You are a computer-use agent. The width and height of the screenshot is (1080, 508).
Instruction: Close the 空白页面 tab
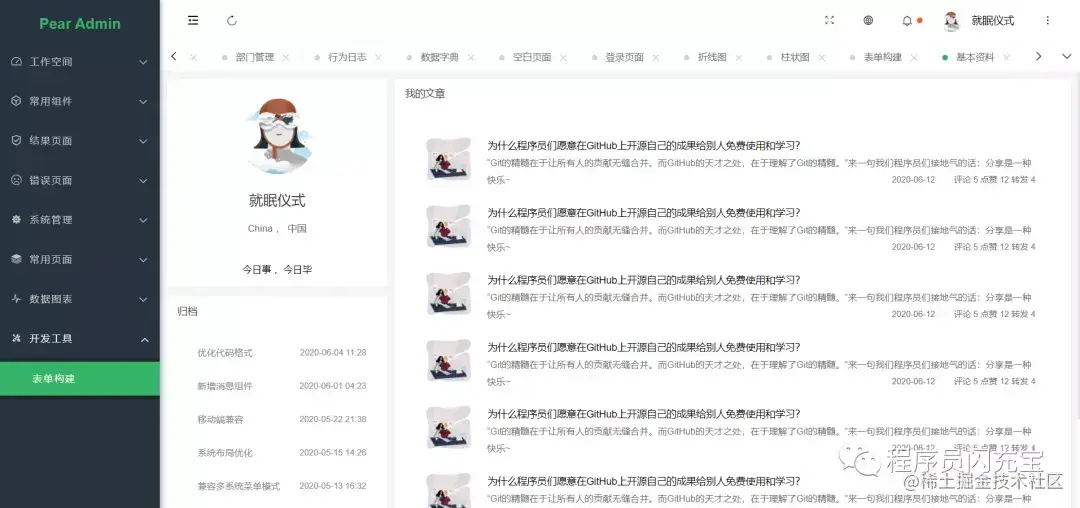563,58
